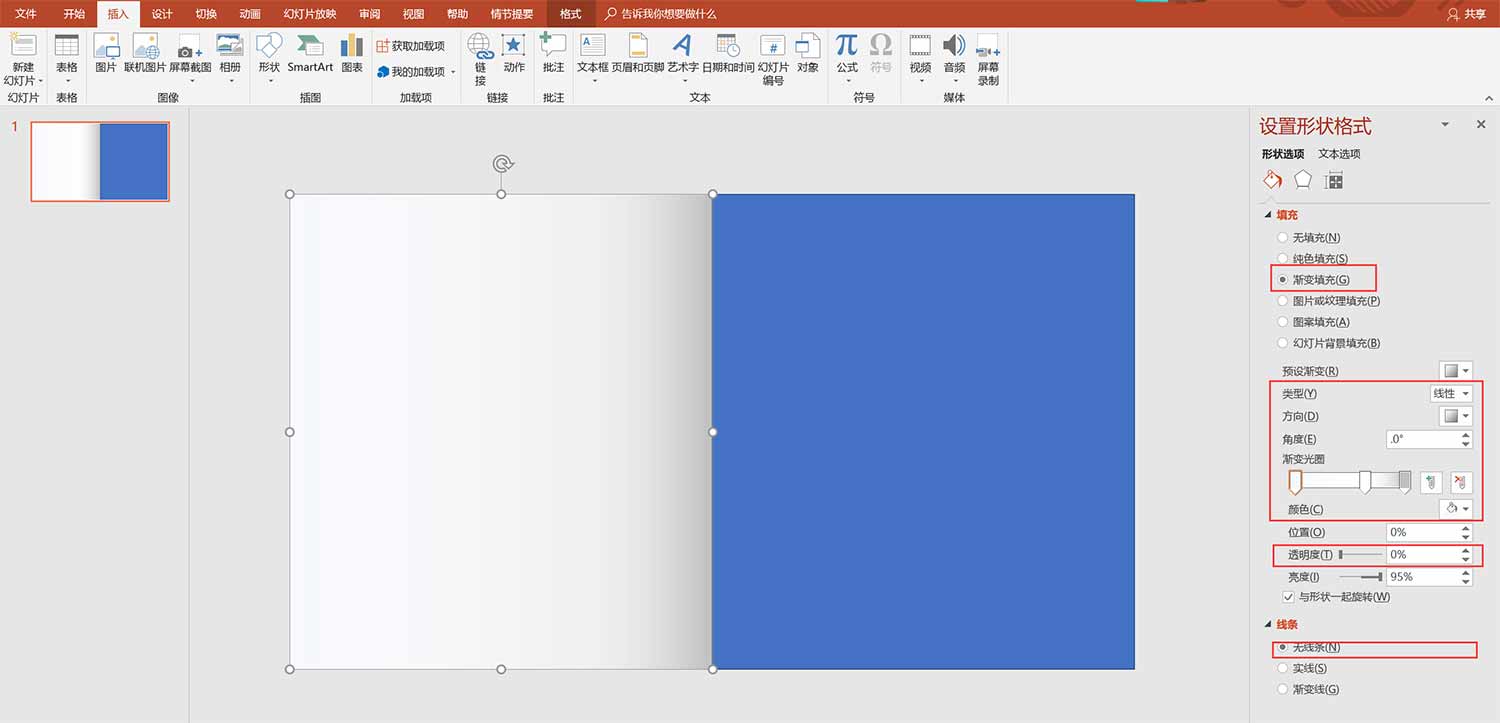1500x723 pixels.
Task: Switch to the 切换 transitions tab
Action: (206, 14)
